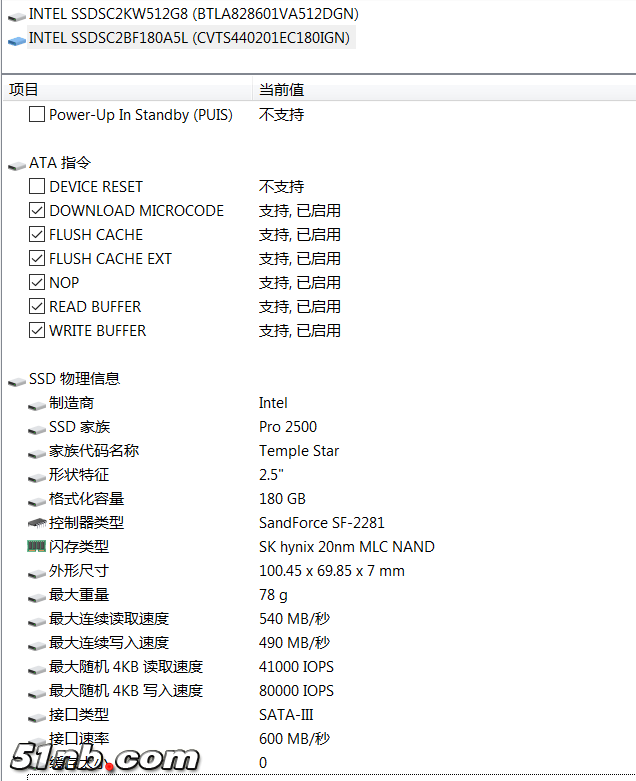This screenshot has height=781, width=636.
Task: Select the 制造商 row label
Action: click(71, 402)
